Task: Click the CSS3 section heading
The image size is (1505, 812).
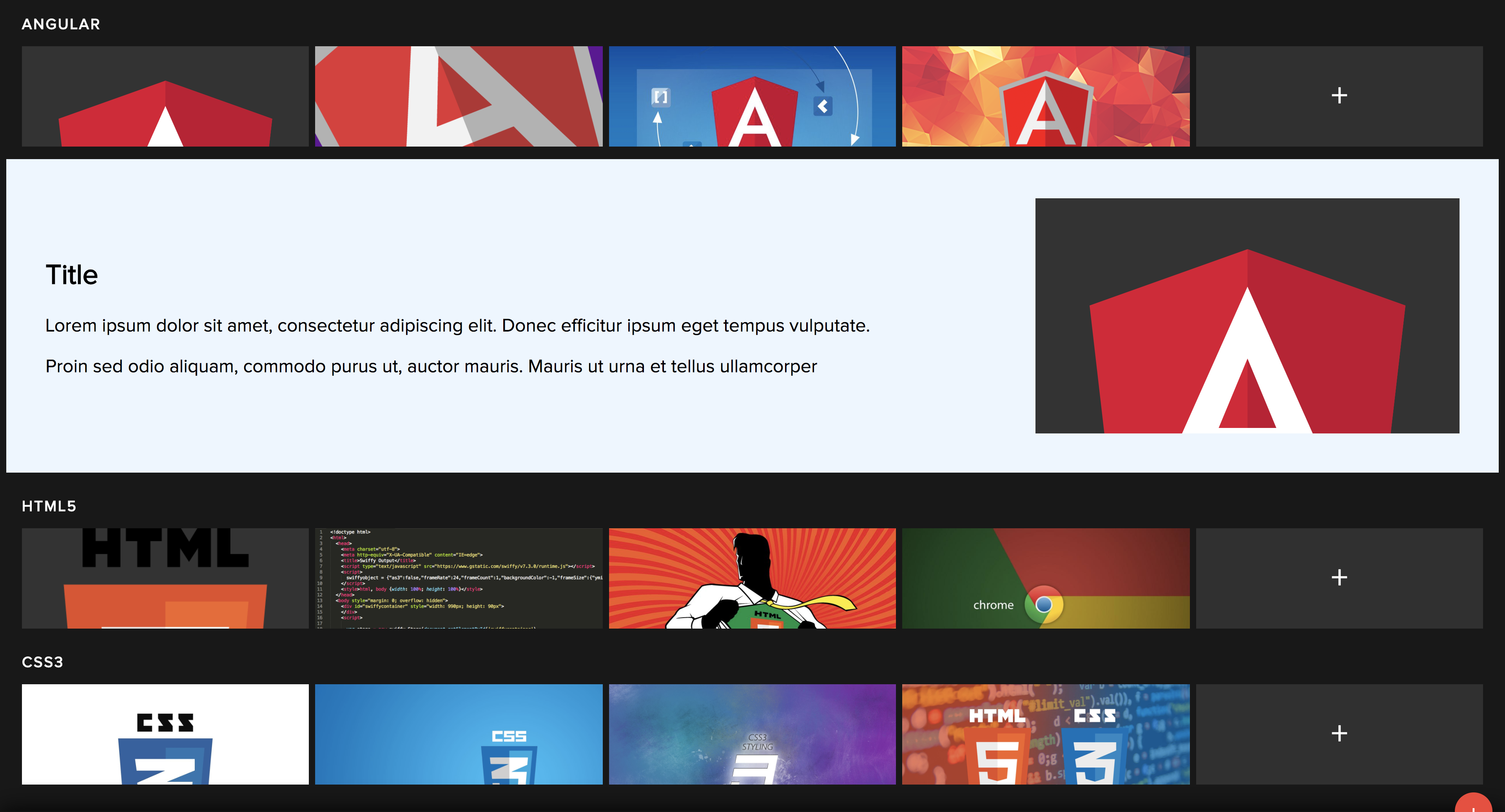Action: tap(42, 662)
